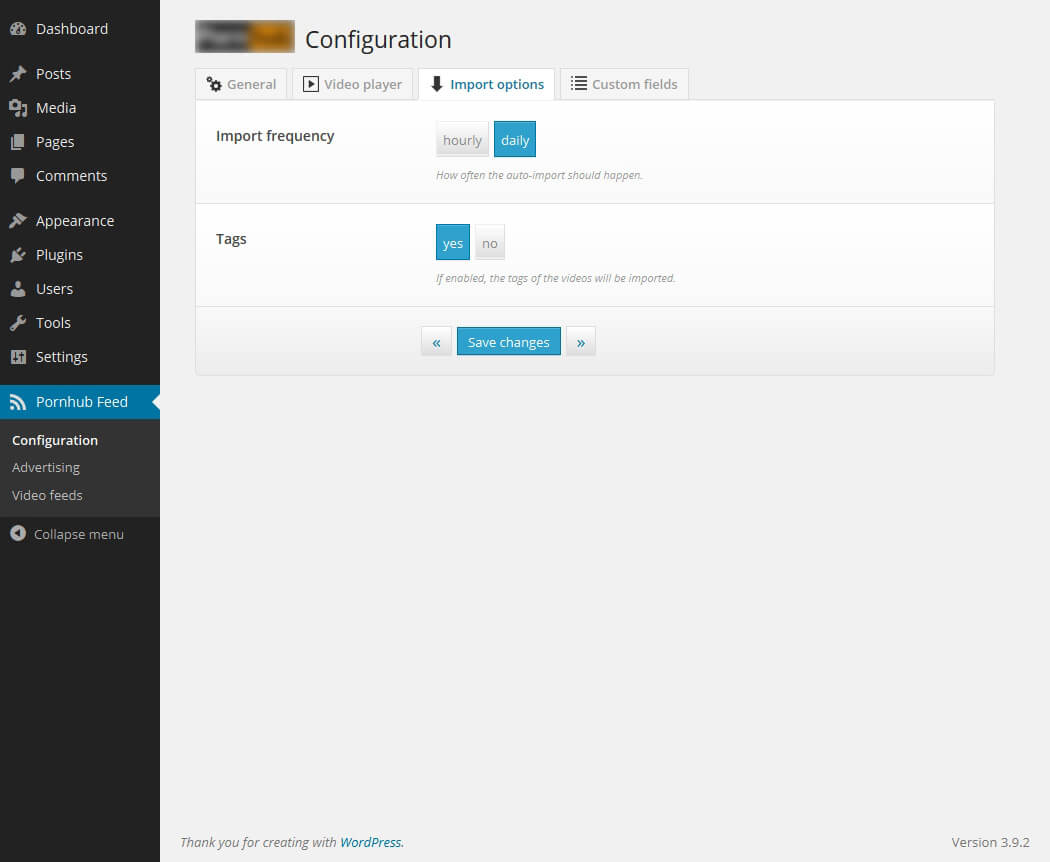Screen dimensions: 1050x862
Task: Click the Users person icon
Action: click(x=18, y=289)
